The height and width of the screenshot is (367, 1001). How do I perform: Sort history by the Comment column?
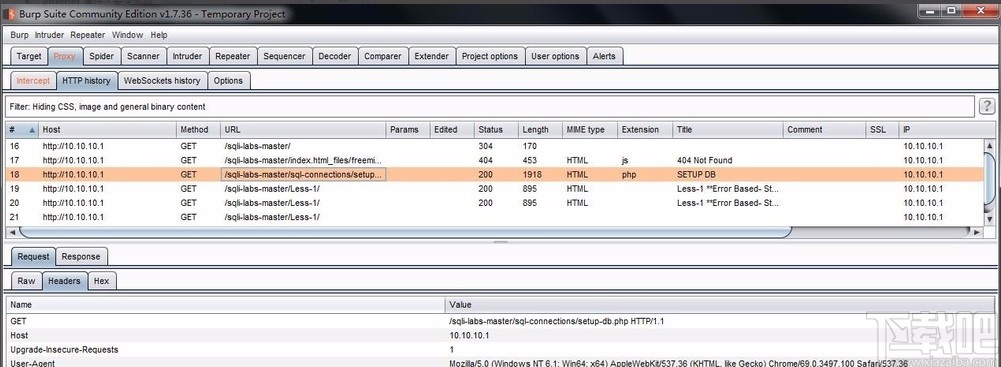tap(825, 130)
